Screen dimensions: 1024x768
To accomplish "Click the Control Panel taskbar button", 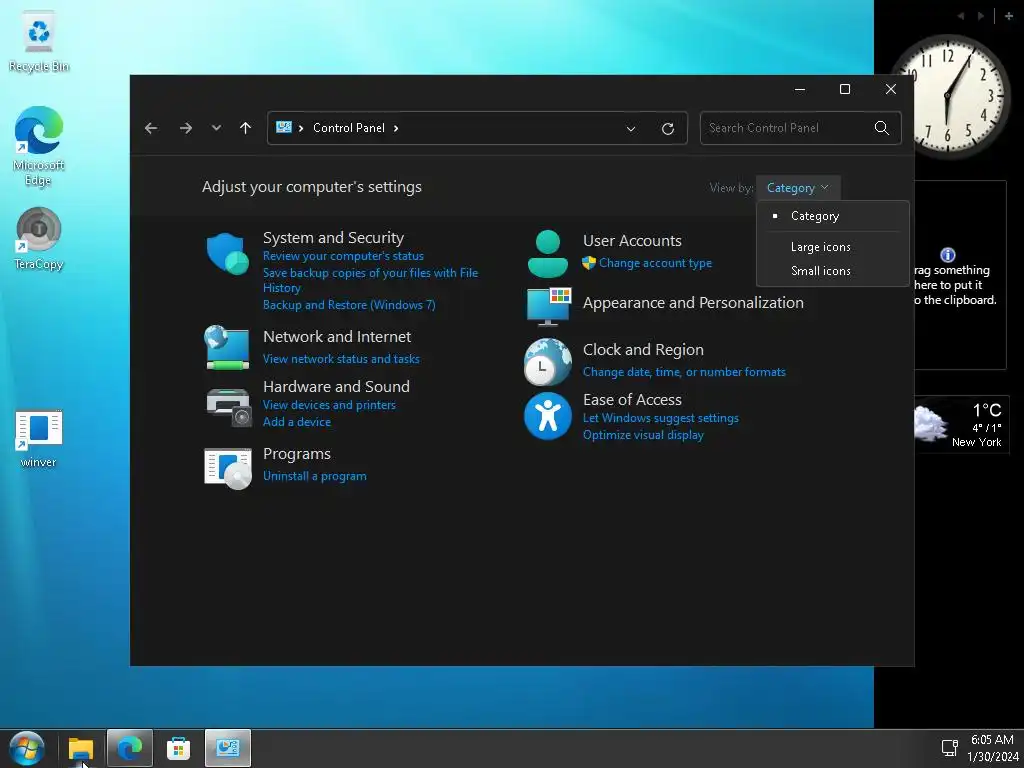I will pyautogui.click(x=228, y=748).
